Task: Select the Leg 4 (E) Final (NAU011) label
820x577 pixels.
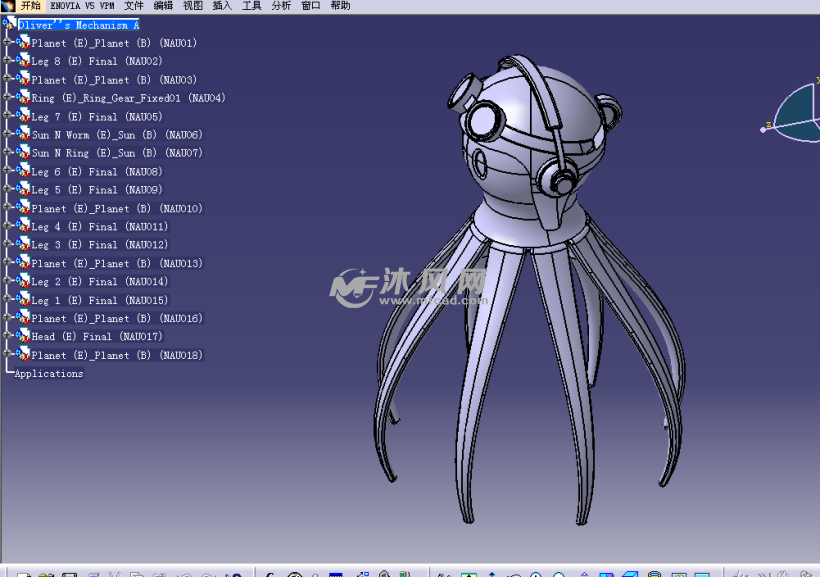Action: coord(99,227)
